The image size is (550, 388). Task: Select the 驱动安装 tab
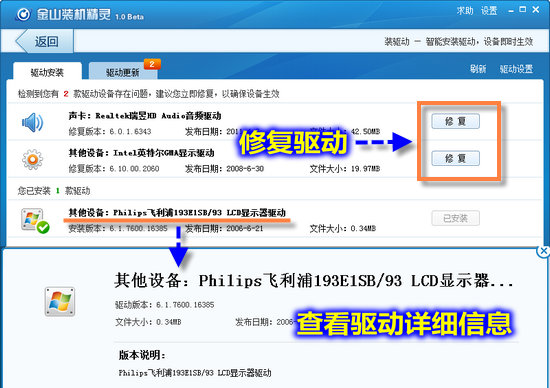coord(47,72)
